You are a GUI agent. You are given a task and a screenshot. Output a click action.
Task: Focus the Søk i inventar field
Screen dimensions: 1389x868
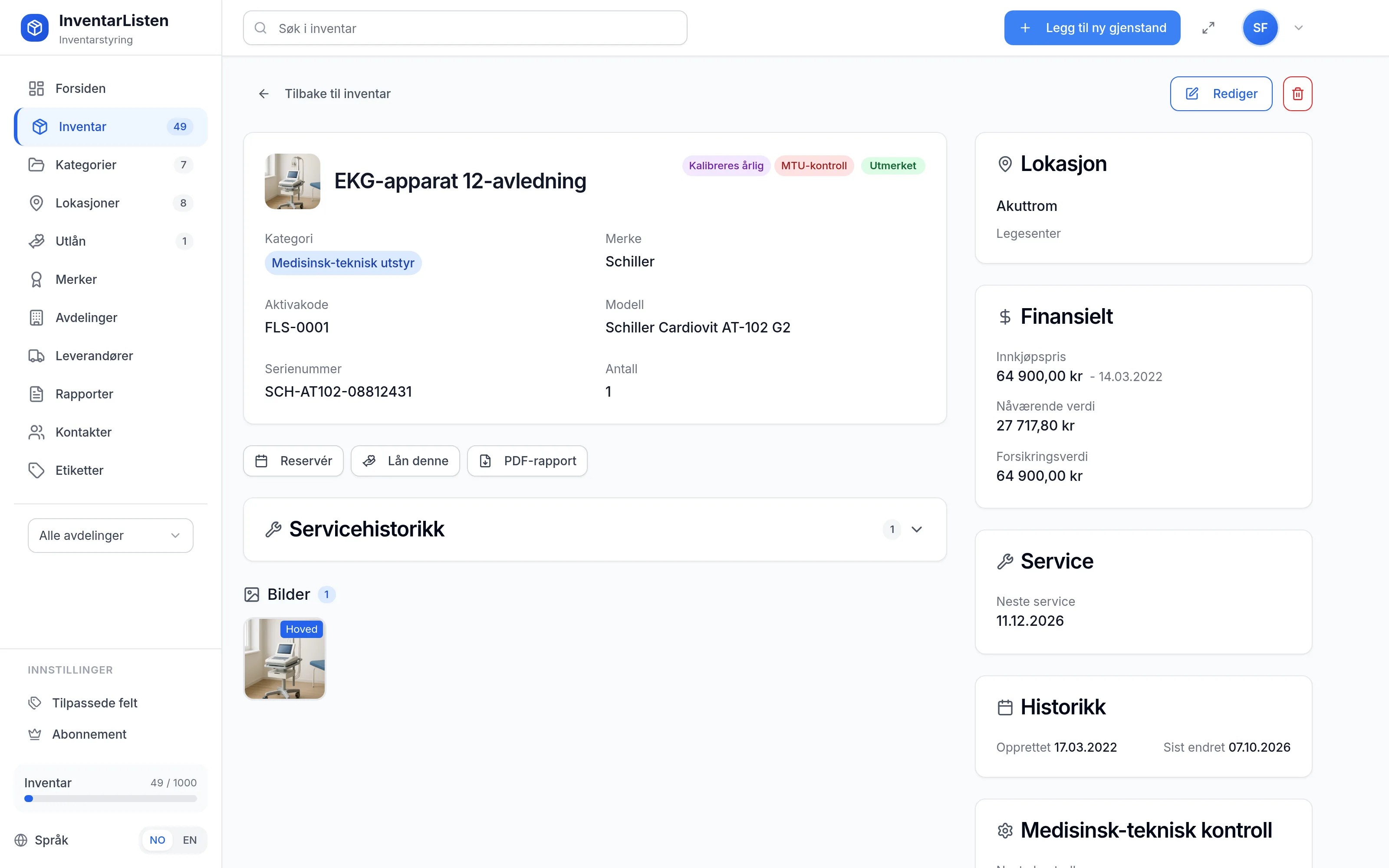coord(465,28)
